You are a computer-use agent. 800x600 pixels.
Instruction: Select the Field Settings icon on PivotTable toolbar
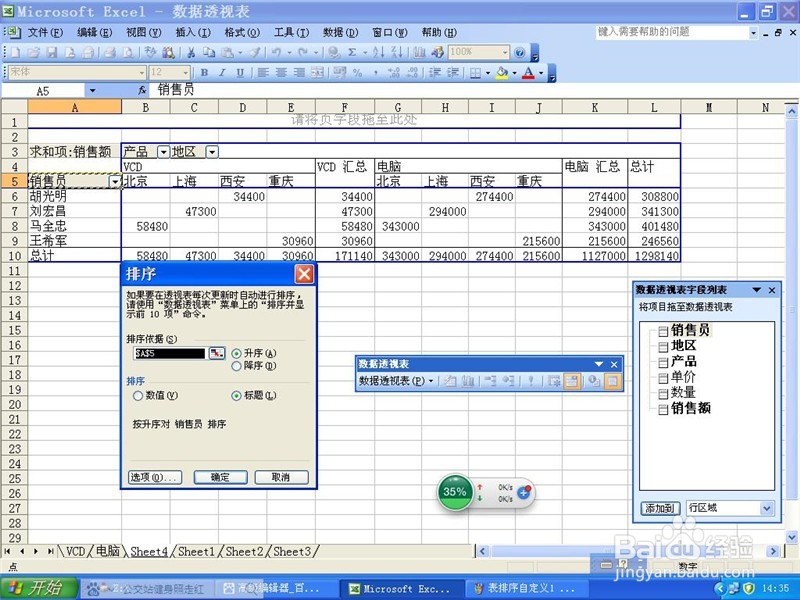(571, 380)
